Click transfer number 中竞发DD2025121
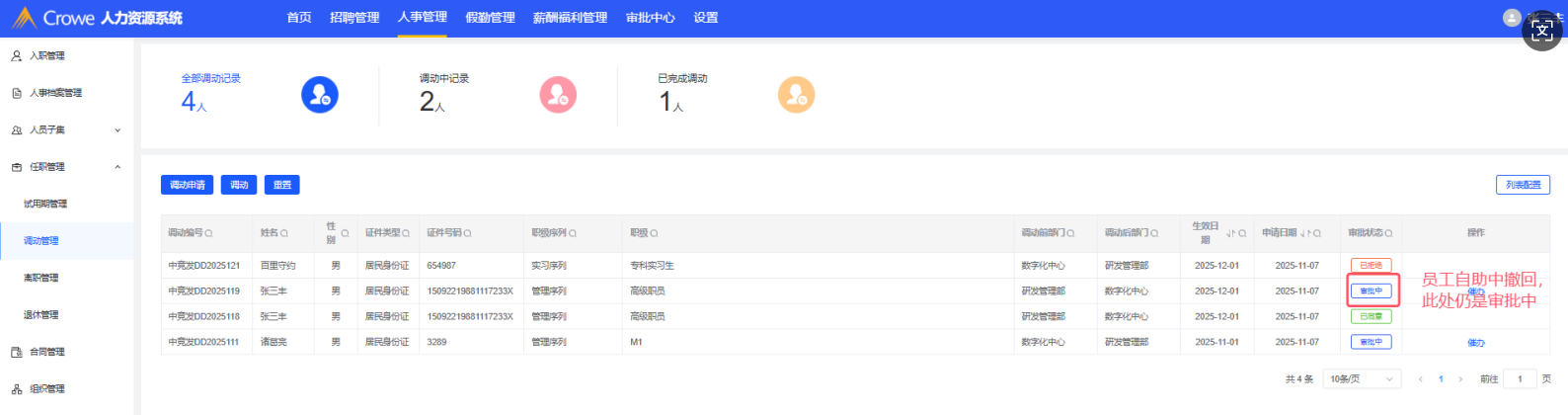 [203, 266]
